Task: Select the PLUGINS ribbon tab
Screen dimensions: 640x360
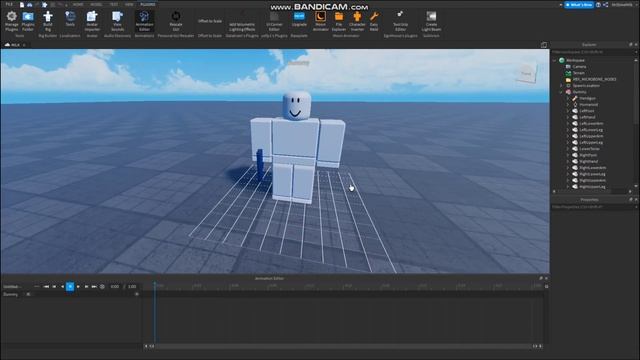Action: [x=148, y=4]
